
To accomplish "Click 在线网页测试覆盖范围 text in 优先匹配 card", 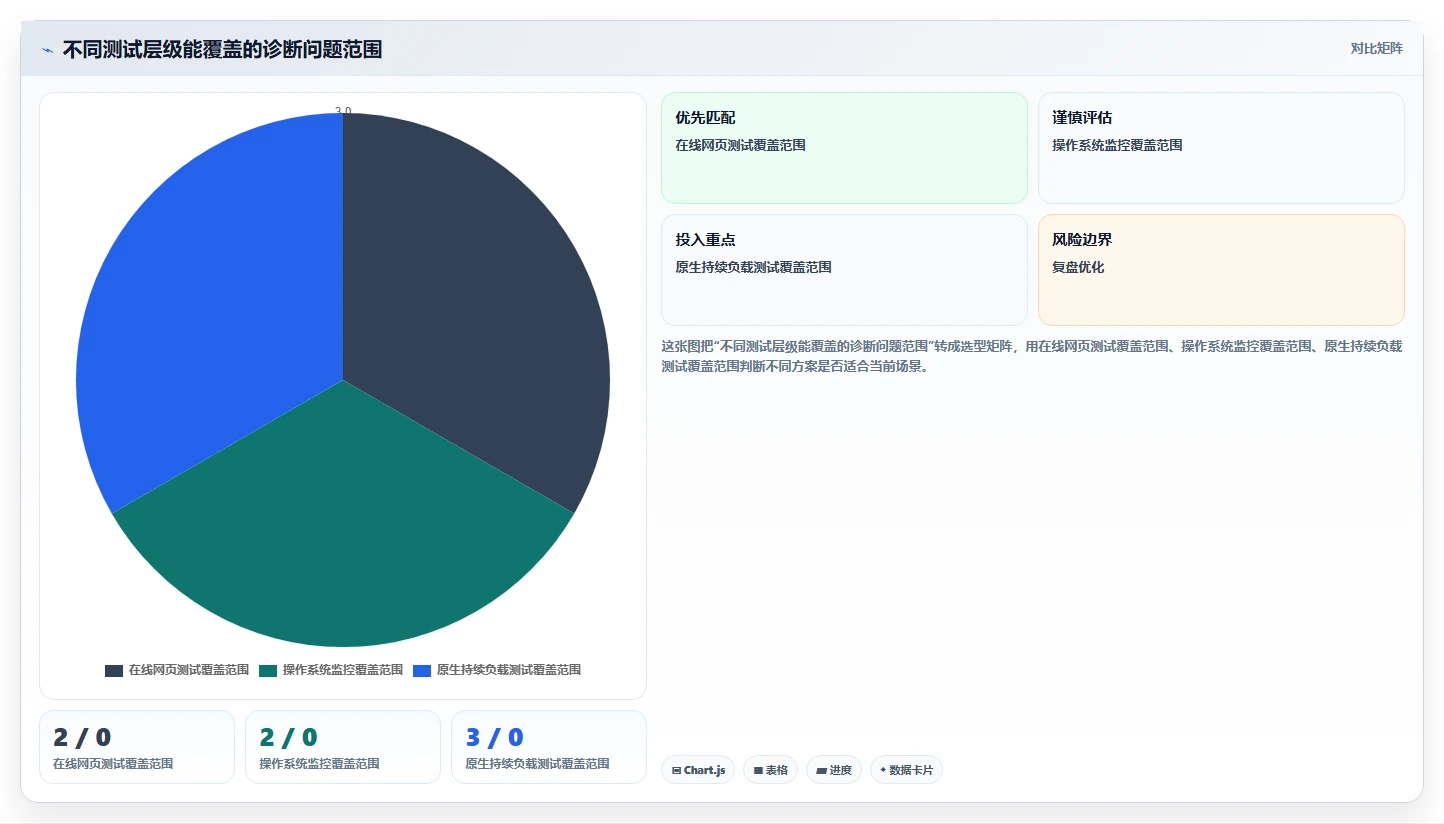I will pos(740,145).
